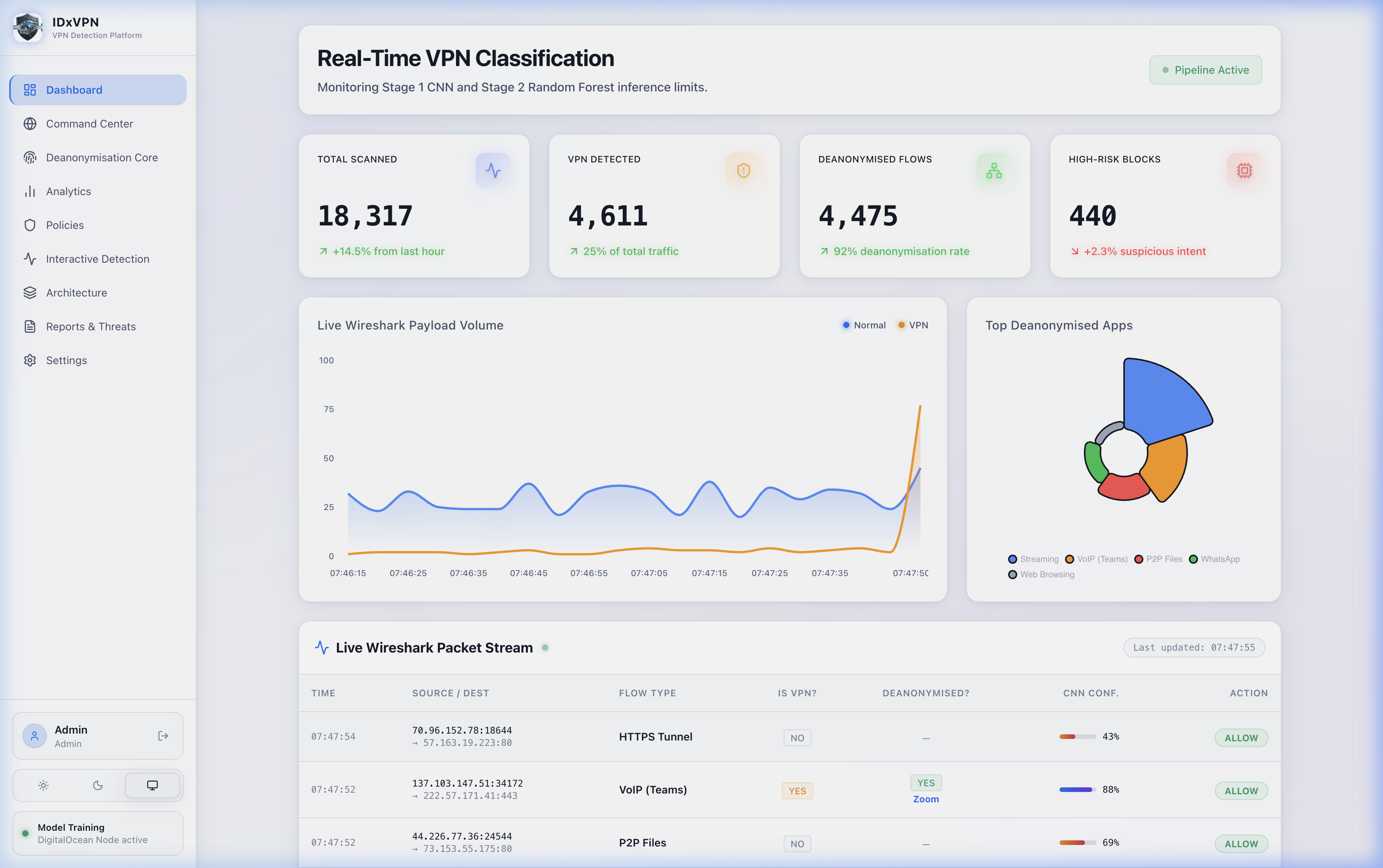Click the Total Scanned activity pulse icon
This screenshot has height=868, width=1383.
click(493, 171)
